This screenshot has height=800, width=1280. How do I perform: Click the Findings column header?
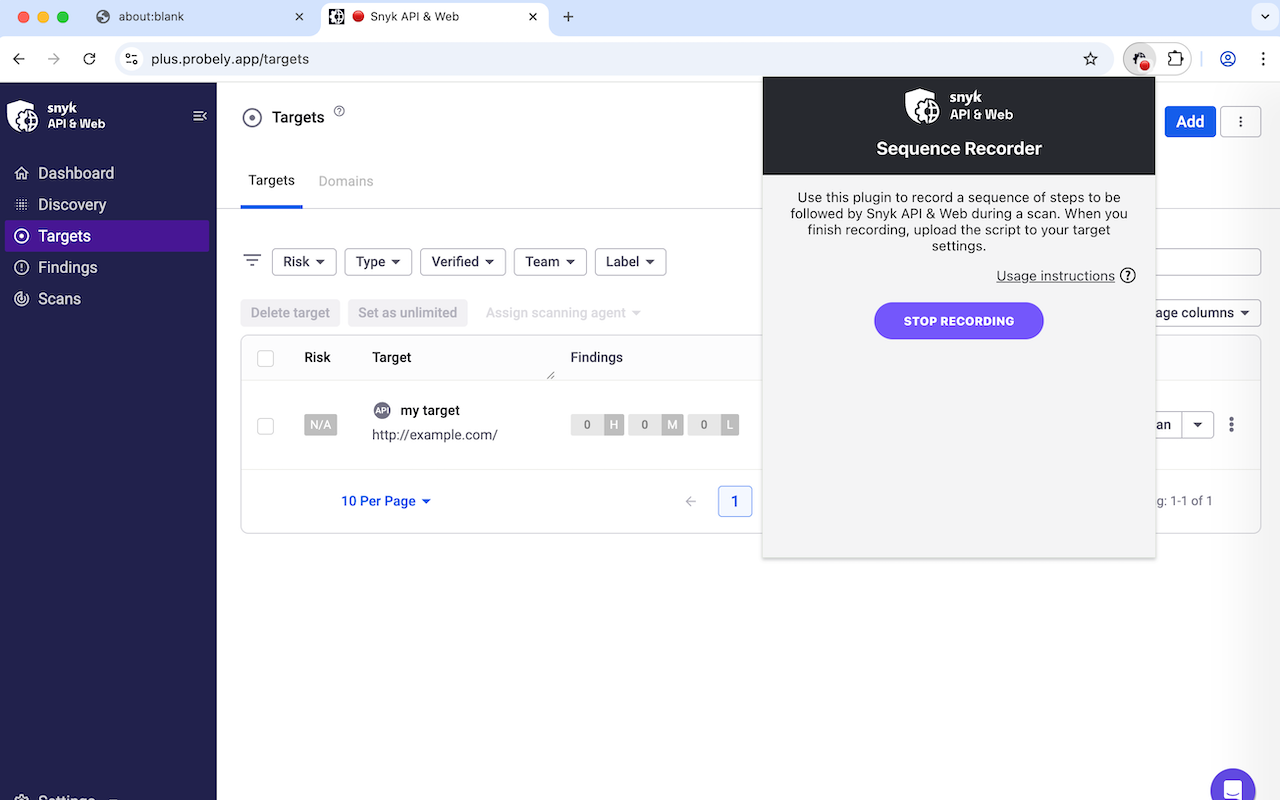597,357
